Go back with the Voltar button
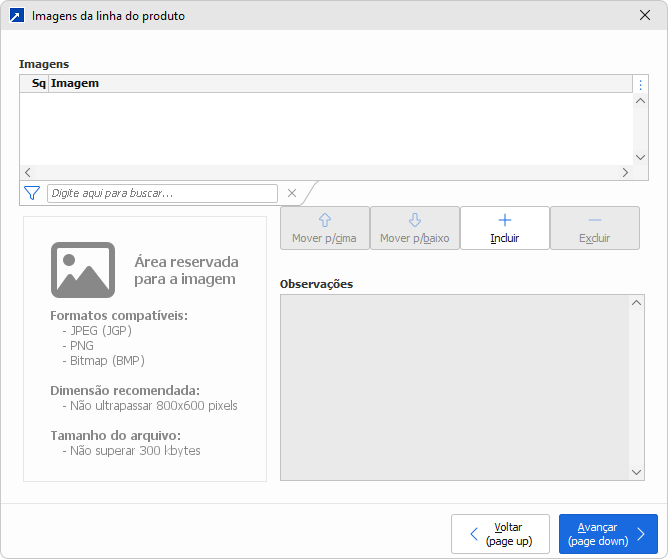 (500, 534)
